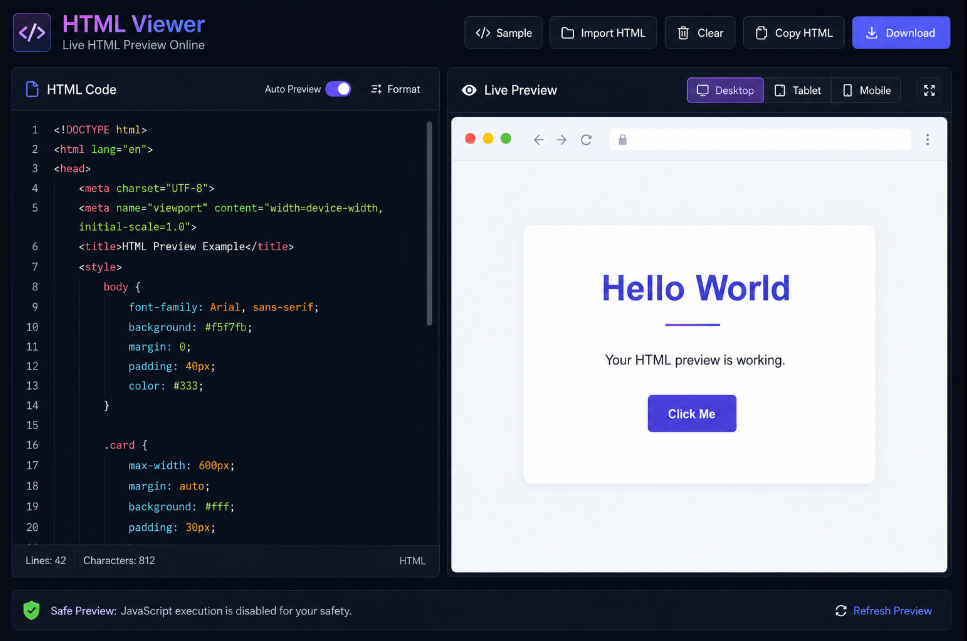Place cursor on the DOCTYPE line
Image resolution: width=967 pixels, height=641 pixels.
(x=100, y=130)
